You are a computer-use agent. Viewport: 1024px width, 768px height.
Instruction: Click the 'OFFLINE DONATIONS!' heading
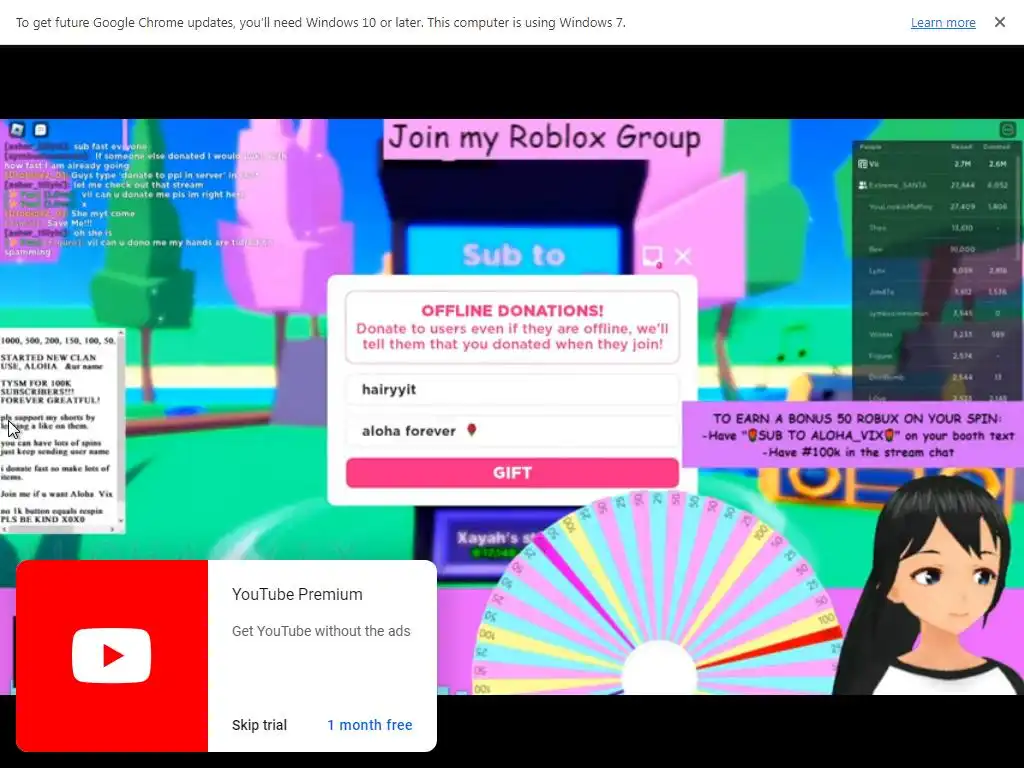(x=512, y=311)
